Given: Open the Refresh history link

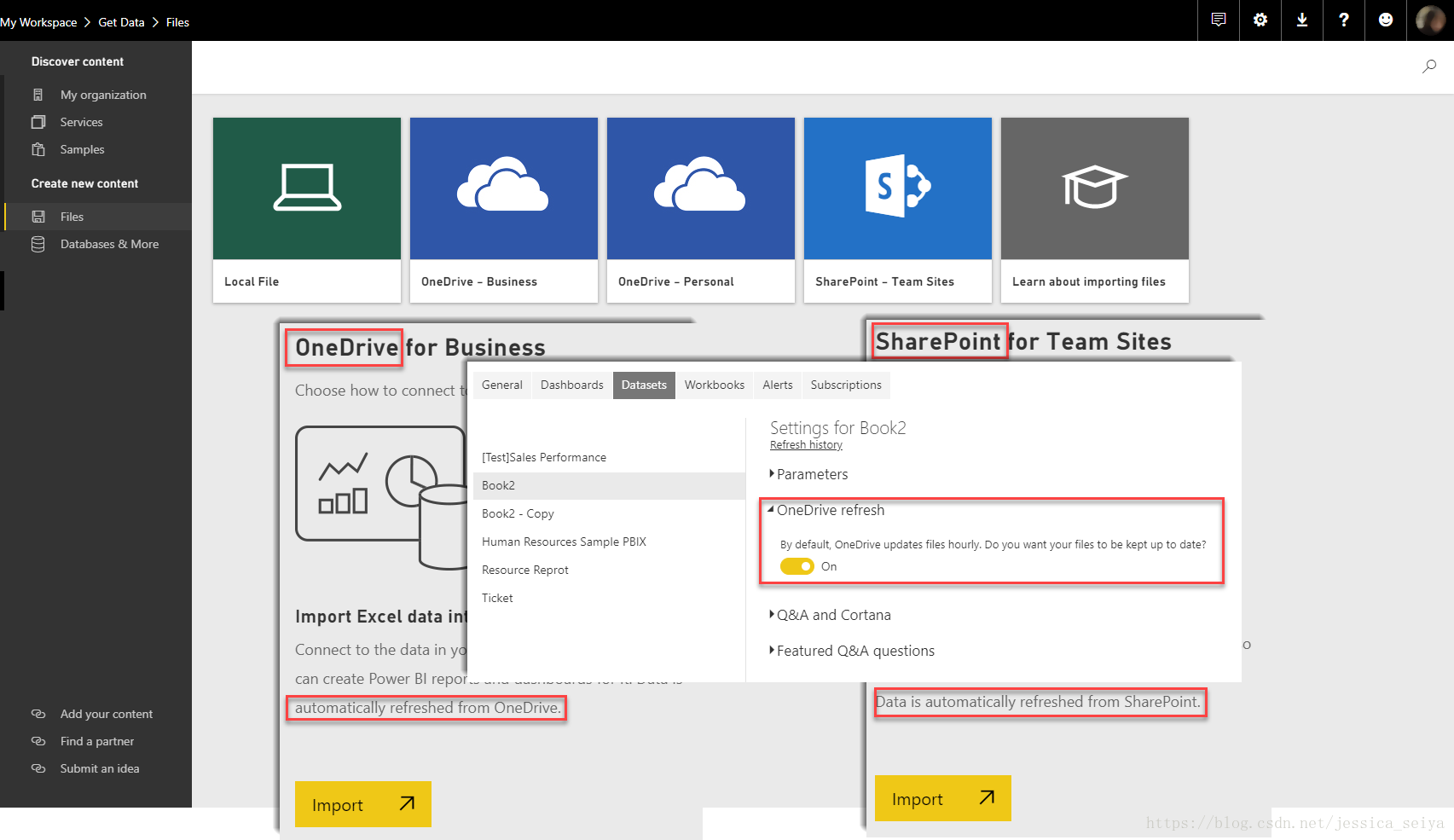Looking at the screenshot, I should (x=806, y=445).
